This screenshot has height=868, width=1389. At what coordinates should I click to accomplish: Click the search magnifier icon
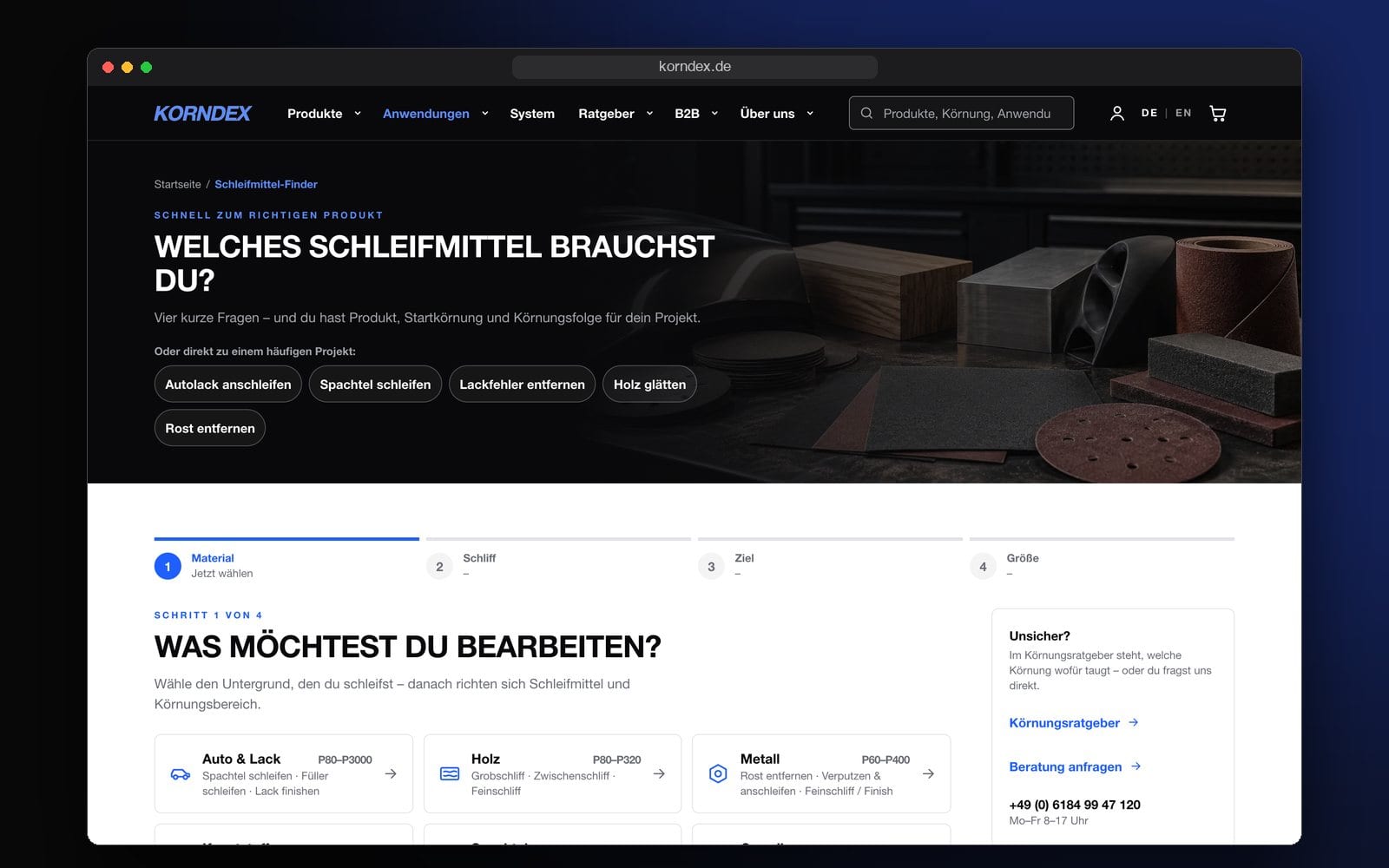pos(866,114)
